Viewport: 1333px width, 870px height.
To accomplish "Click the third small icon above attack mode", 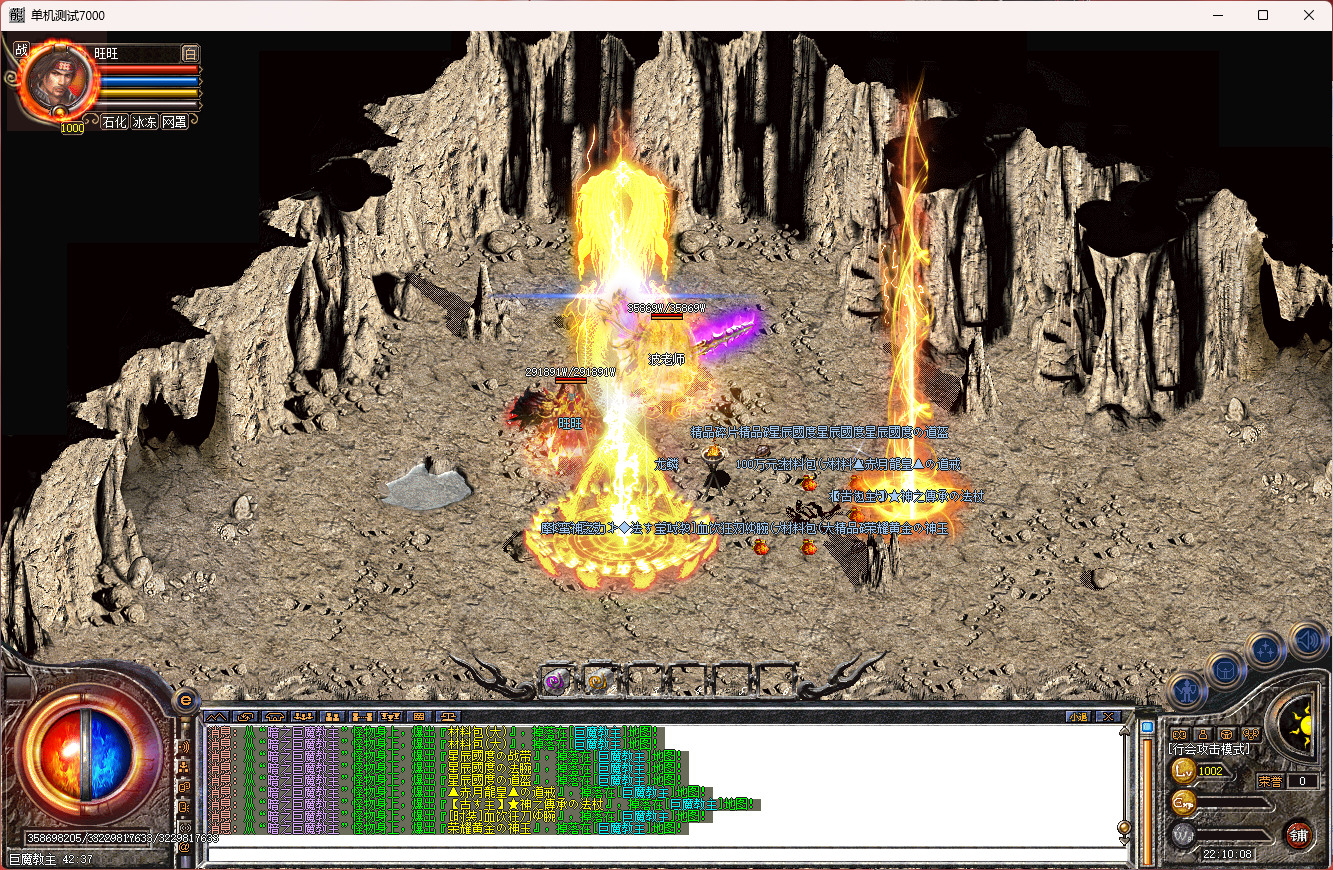I will tap(1227, 735).
